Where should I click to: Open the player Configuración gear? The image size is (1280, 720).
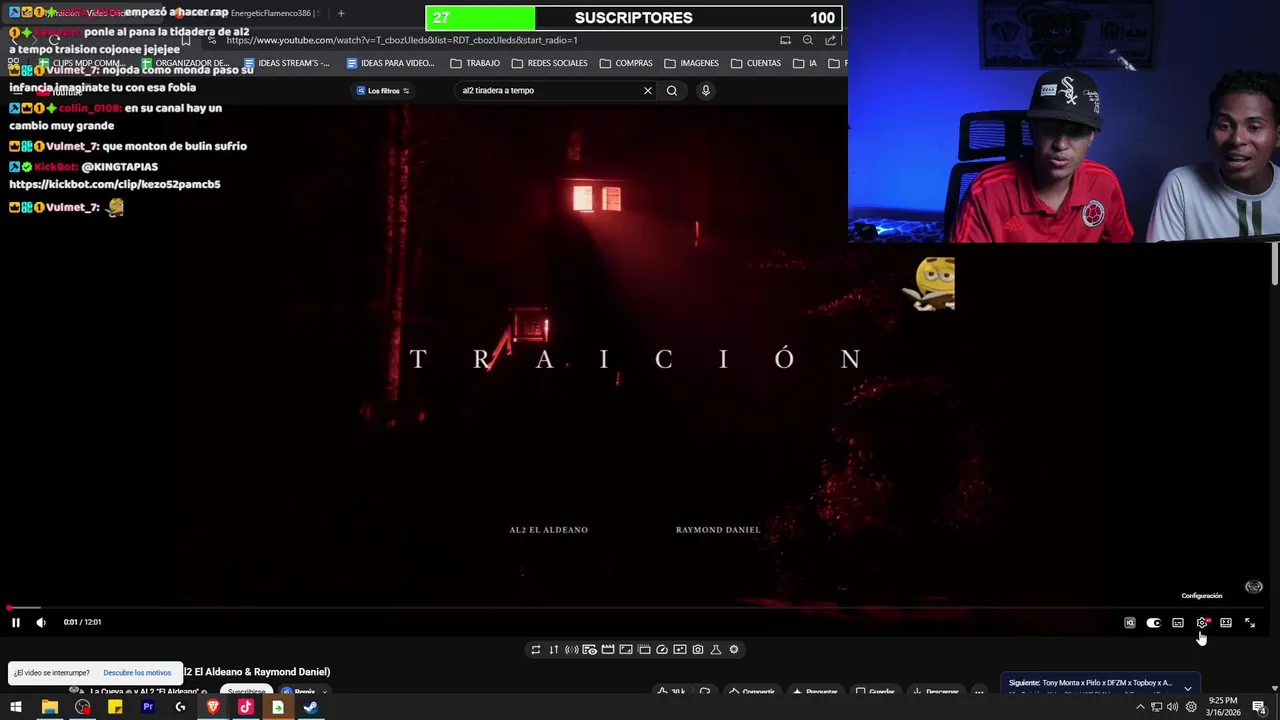coord(1202,623)
